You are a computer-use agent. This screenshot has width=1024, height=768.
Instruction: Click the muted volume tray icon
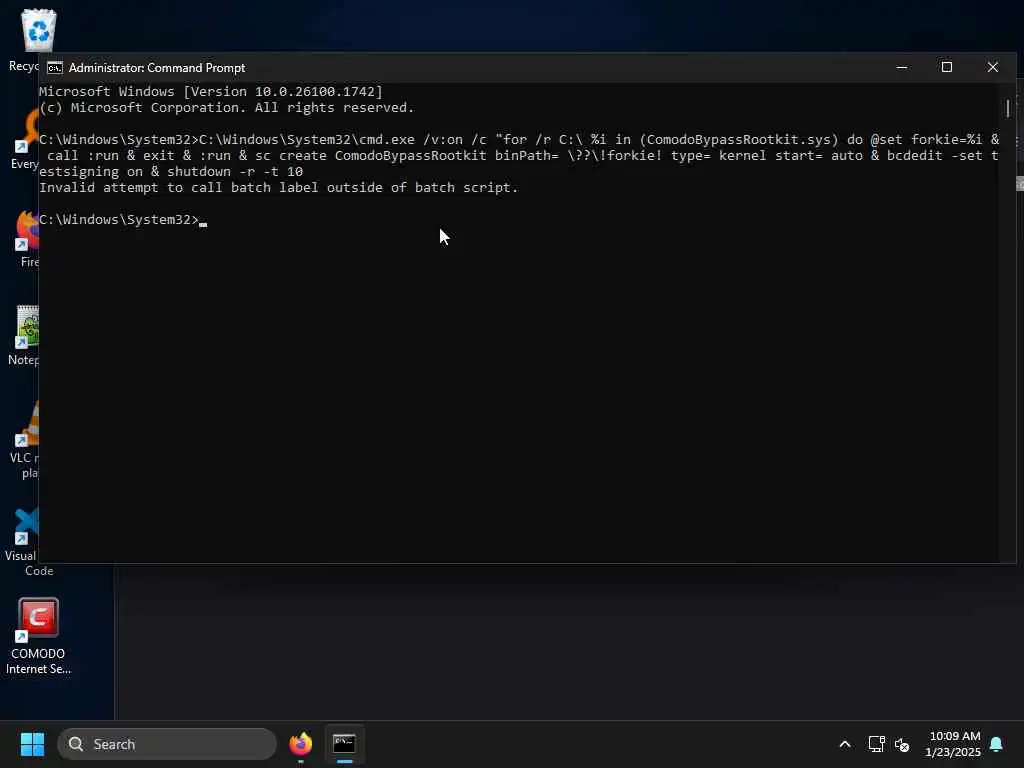click(902, 744)
